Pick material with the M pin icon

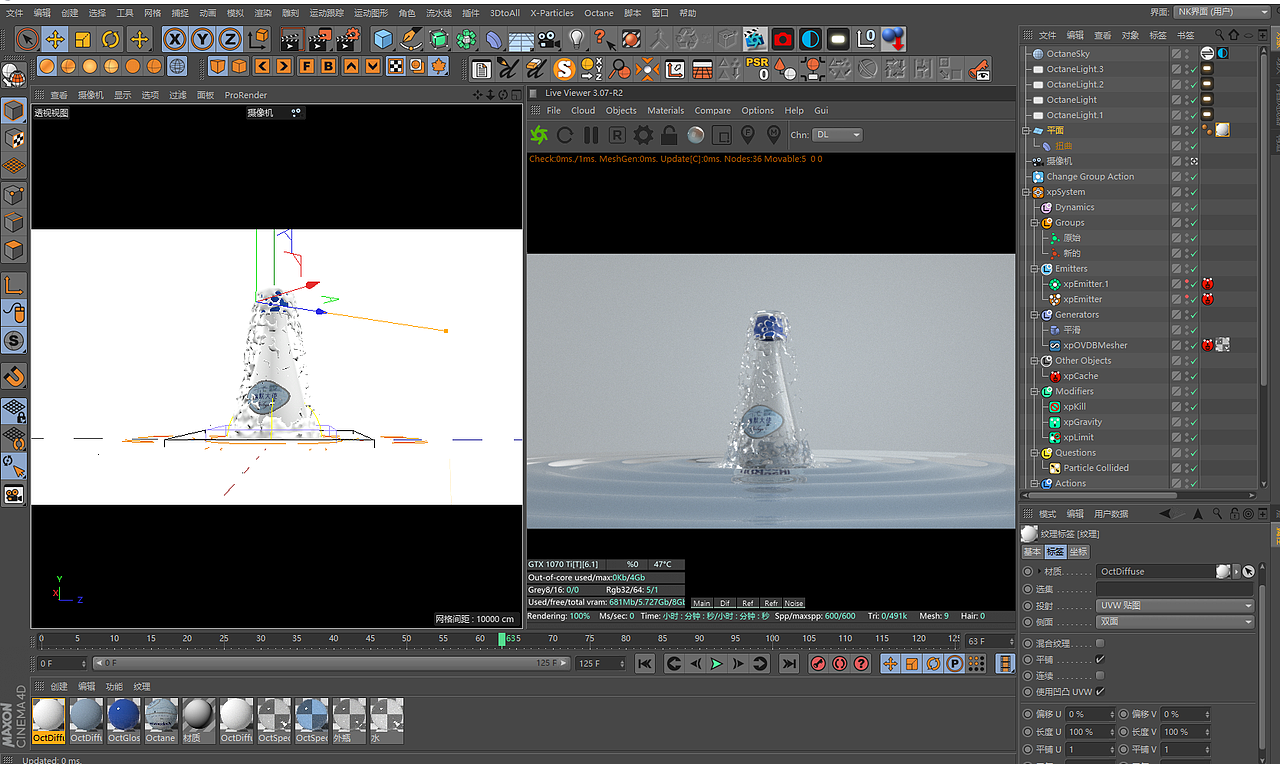coord(774,135)
